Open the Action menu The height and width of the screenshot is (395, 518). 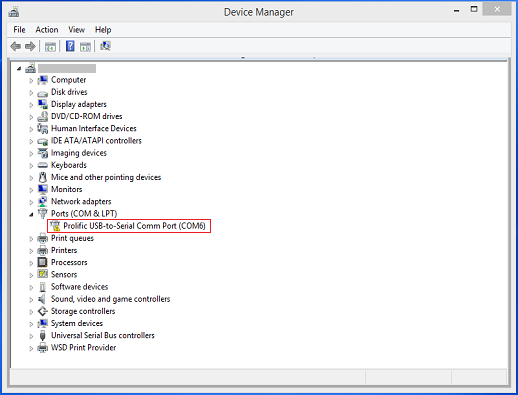pos(47,30)
